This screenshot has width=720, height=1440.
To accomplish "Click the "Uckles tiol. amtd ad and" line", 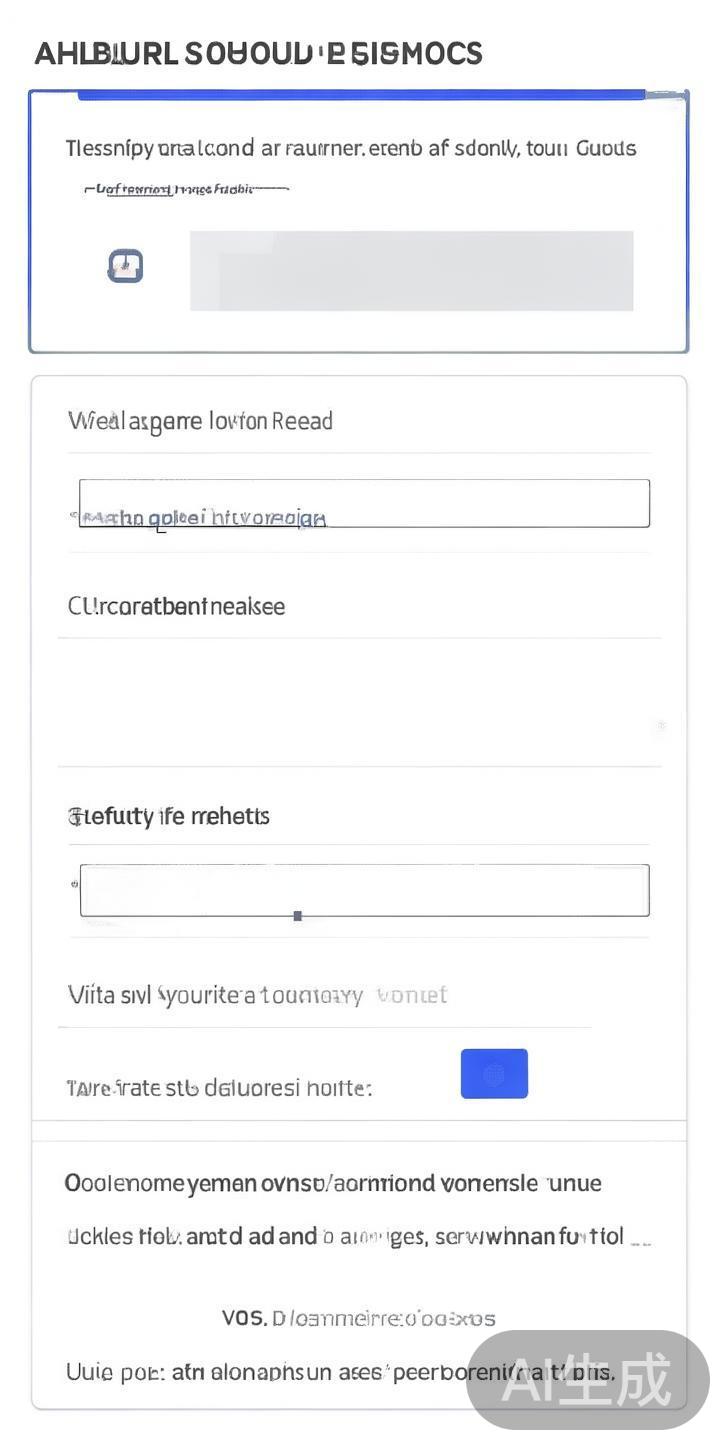I will pos(345,1237).
